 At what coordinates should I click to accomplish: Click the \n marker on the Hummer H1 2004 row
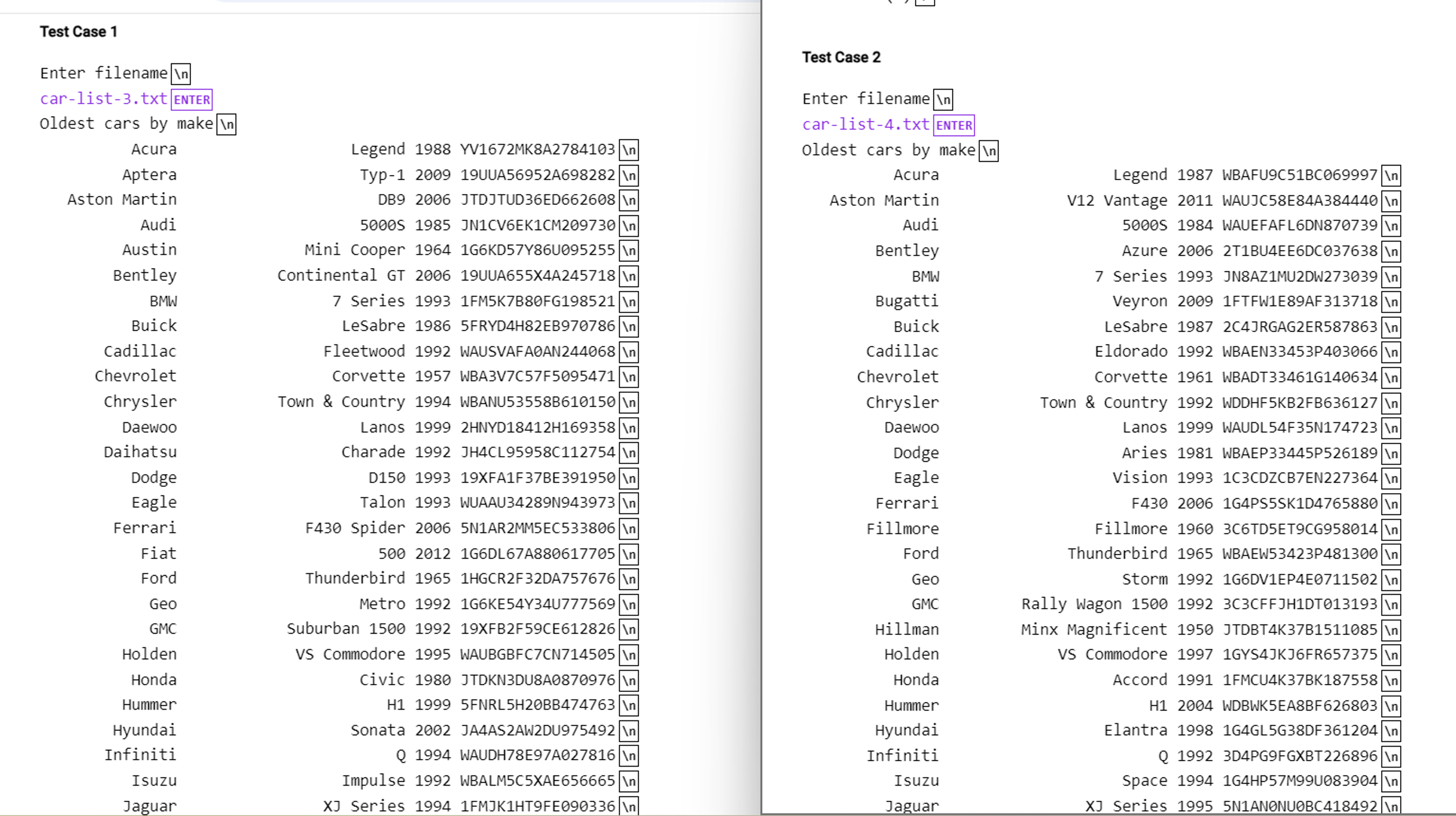coord(1392,705)
